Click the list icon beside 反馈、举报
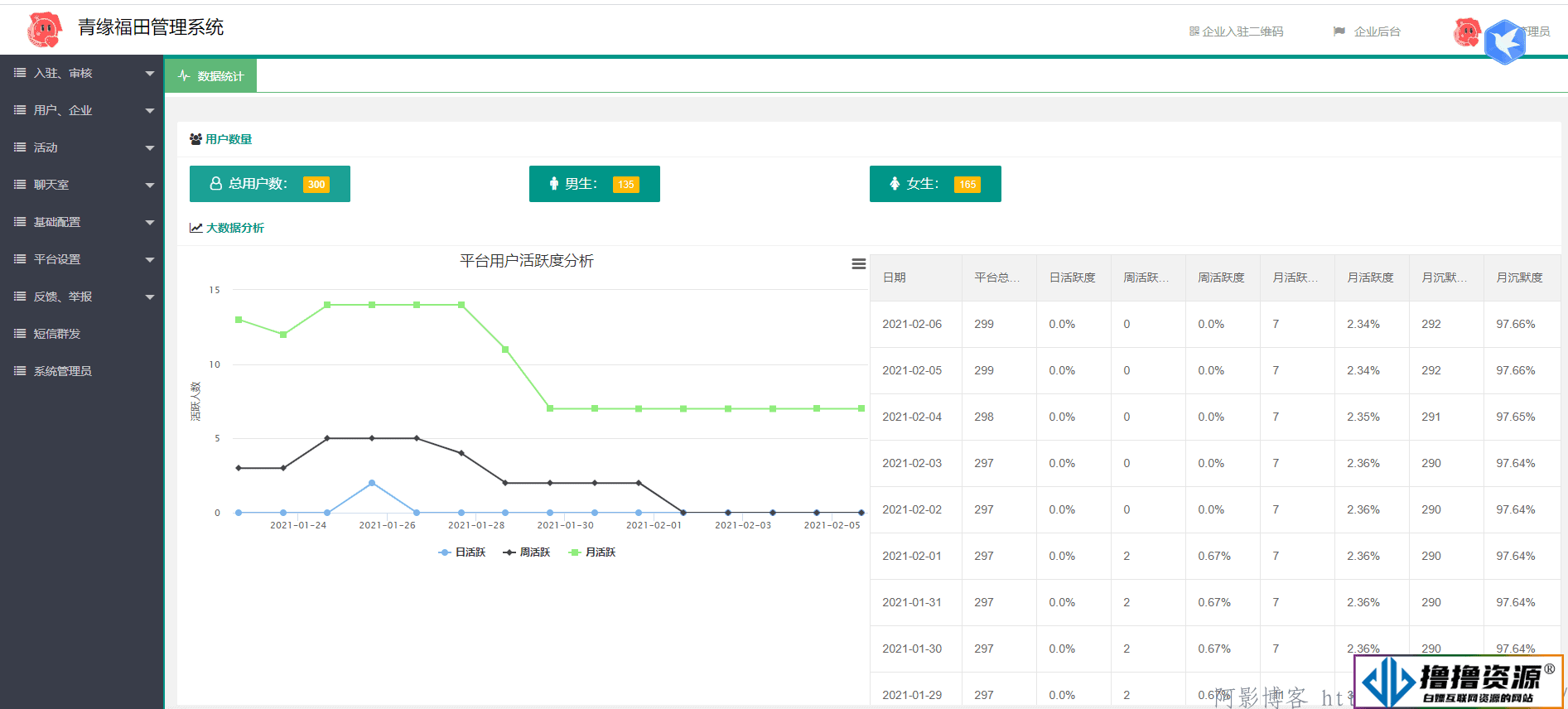 click(20, 297)
